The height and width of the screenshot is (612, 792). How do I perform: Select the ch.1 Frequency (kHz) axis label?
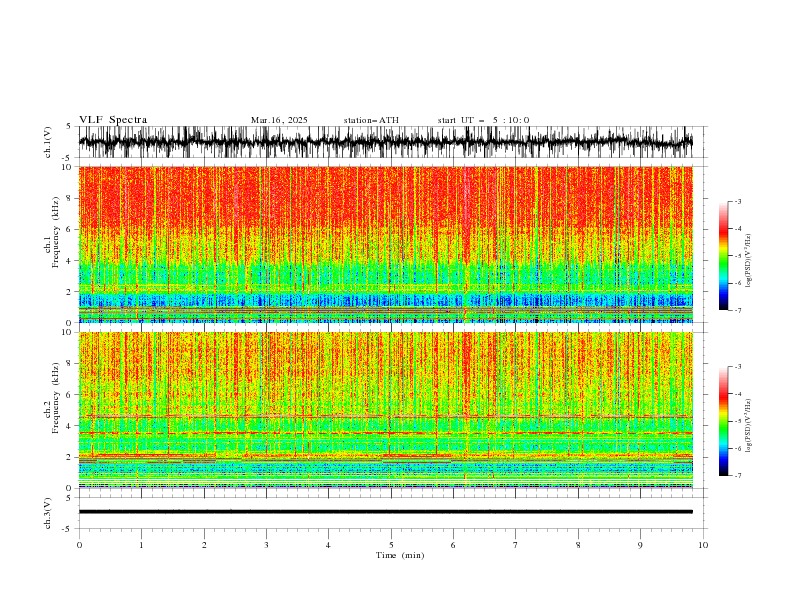pos(52,232)
